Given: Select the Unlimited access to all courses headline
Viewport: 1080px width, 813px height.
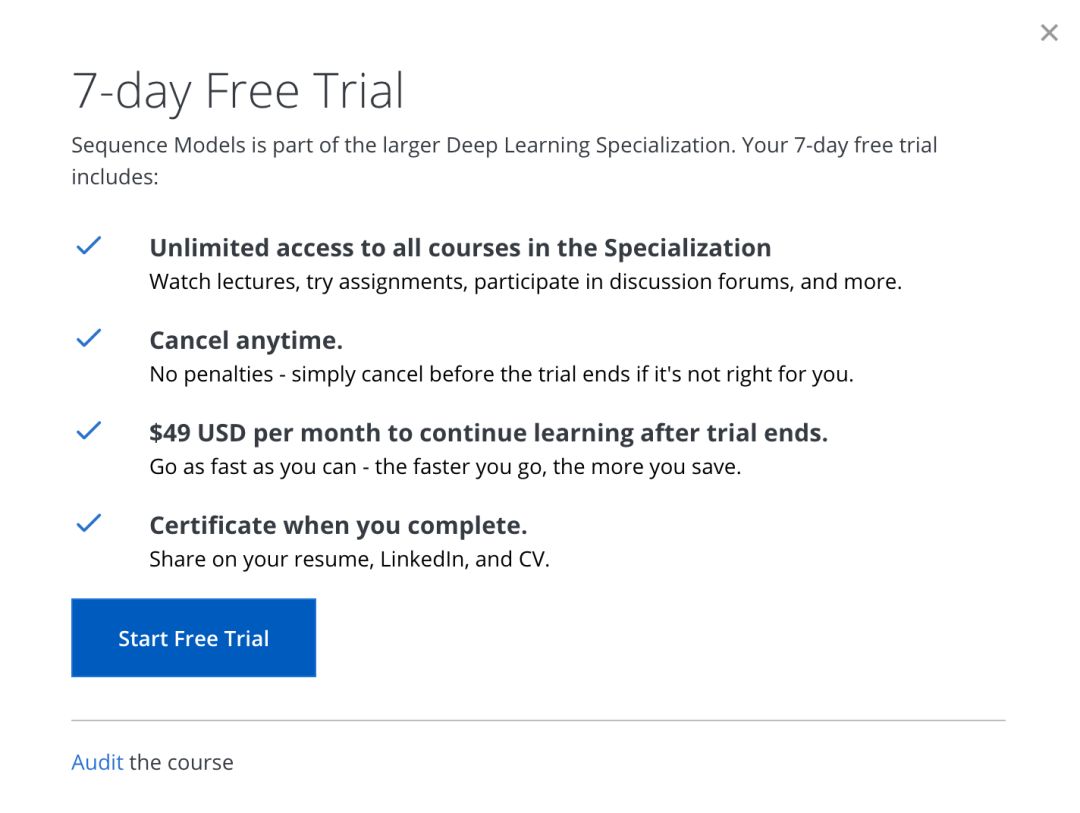Looking at the screenshot, I should 460,248.
